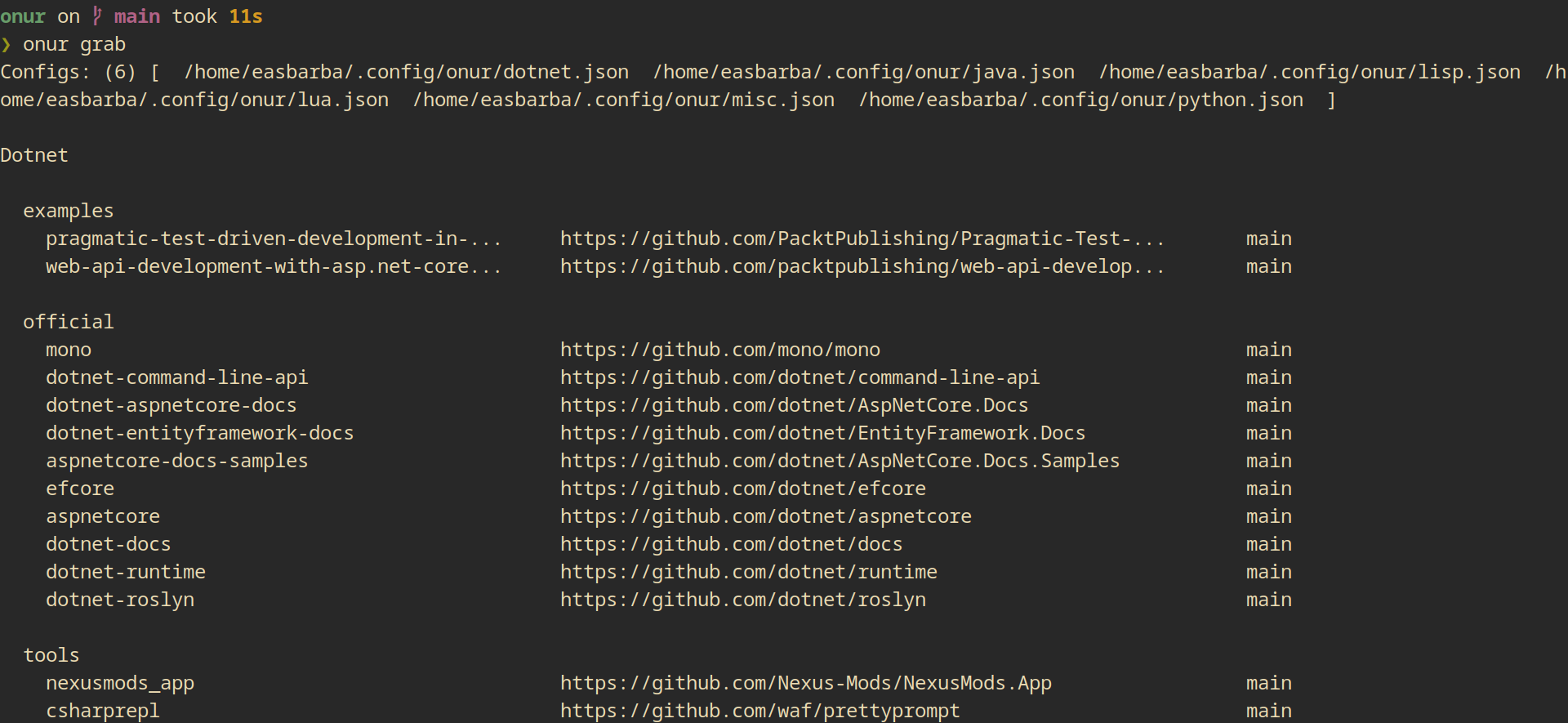The image size is (1568, 723).
Task: Open the dotnet/runtime URL
Action: coord(749,572)
